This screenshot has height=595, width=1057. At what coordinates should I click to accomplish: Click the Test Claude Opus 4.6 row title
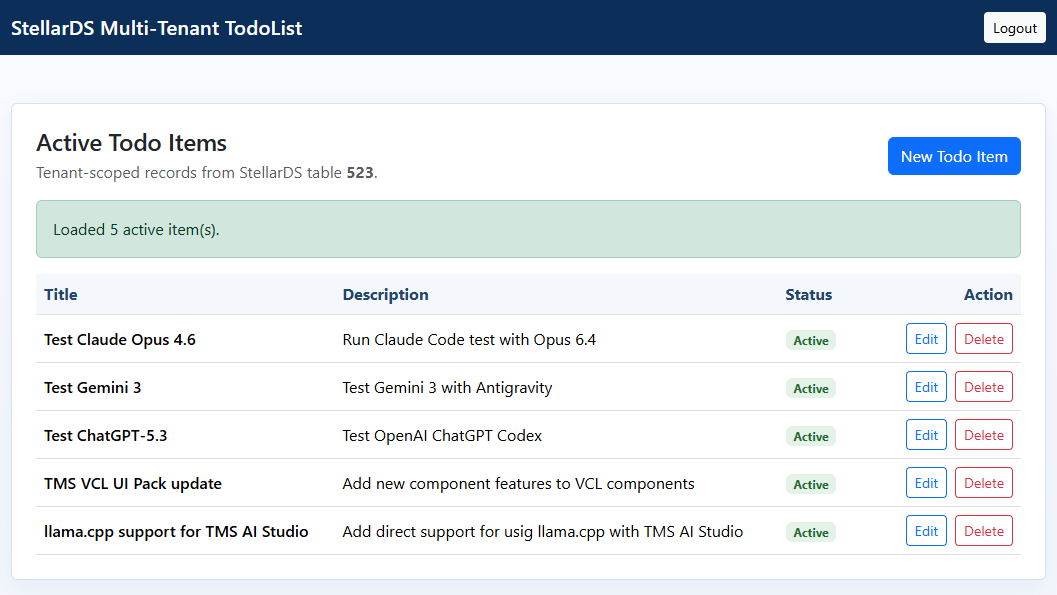[x=119, y=339]
